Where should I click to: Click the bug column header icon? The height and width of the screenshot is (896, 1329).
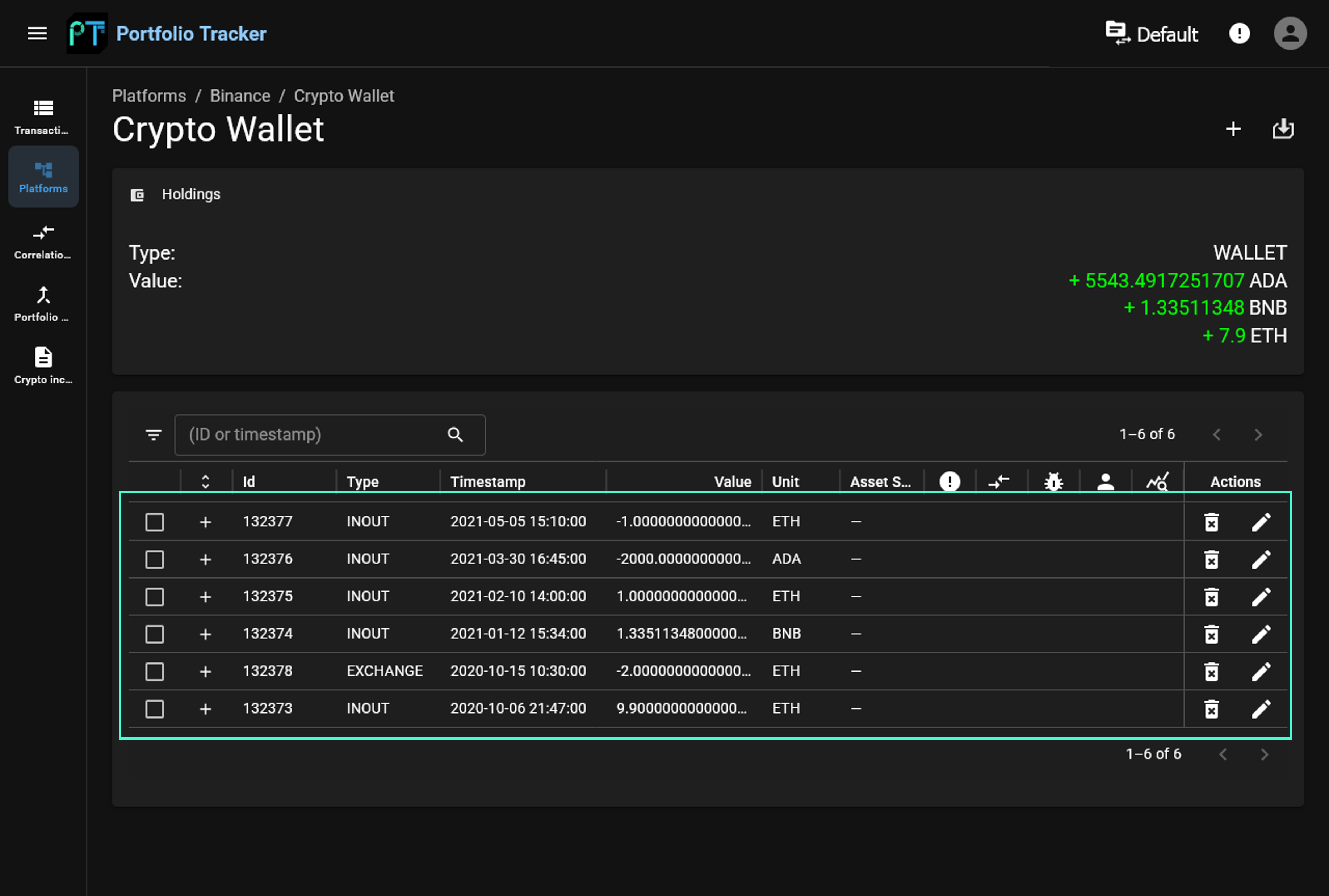click(1053, 482)
